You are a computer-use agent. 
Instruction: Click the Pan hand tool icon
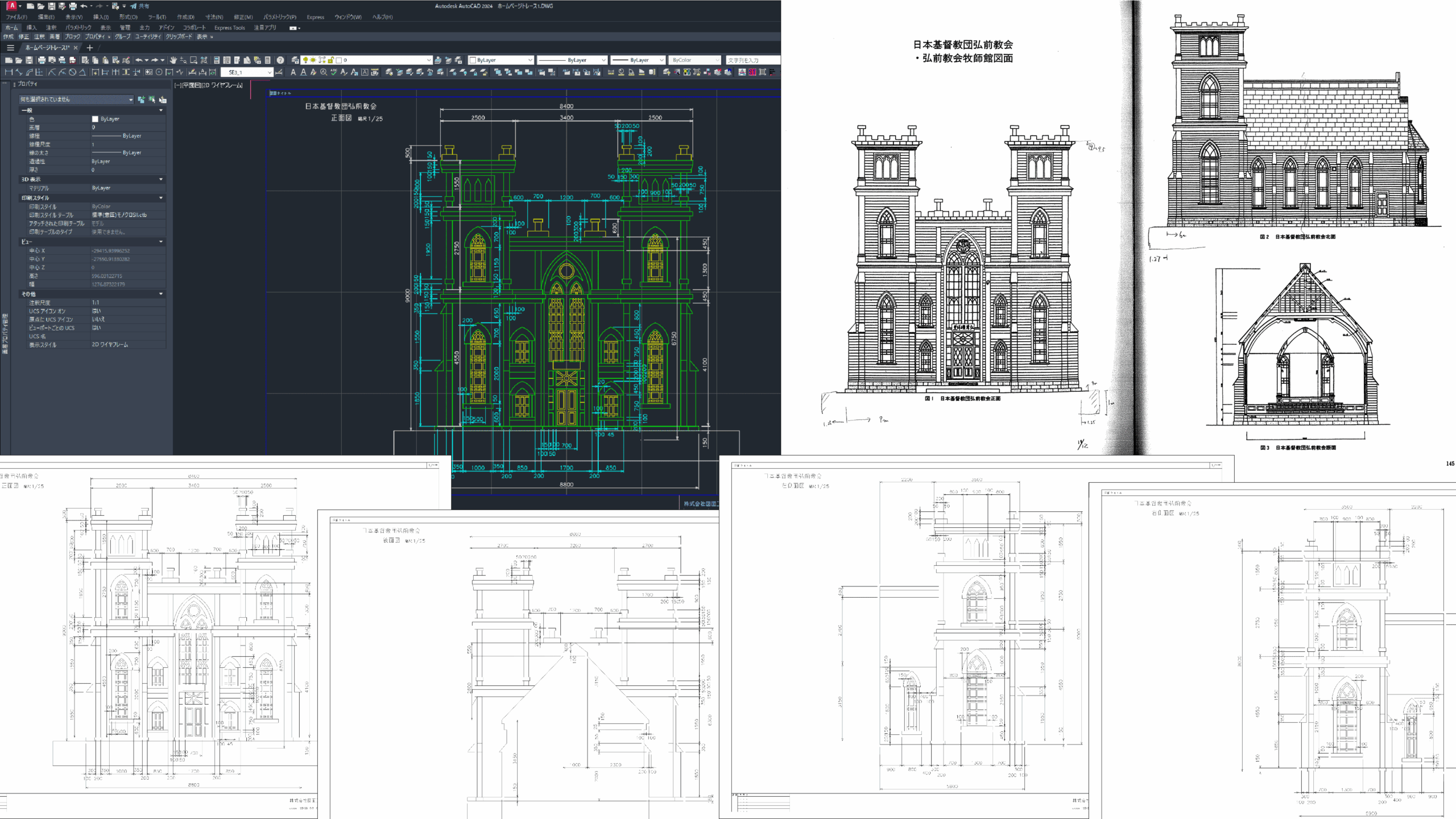(x=173, y=60)
